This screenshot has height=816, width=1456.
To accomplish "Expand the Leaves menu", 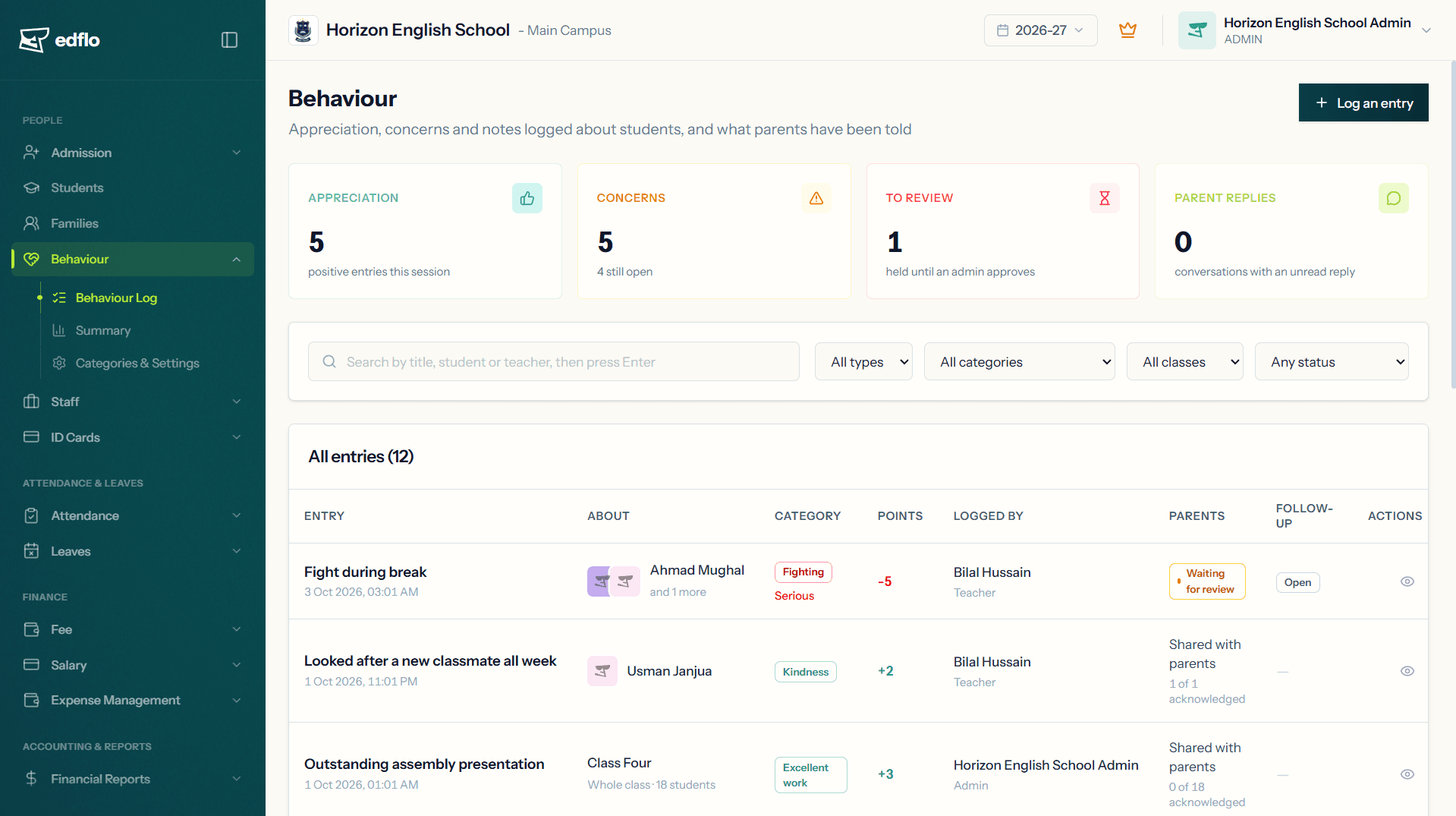I will tap(133, 551).
